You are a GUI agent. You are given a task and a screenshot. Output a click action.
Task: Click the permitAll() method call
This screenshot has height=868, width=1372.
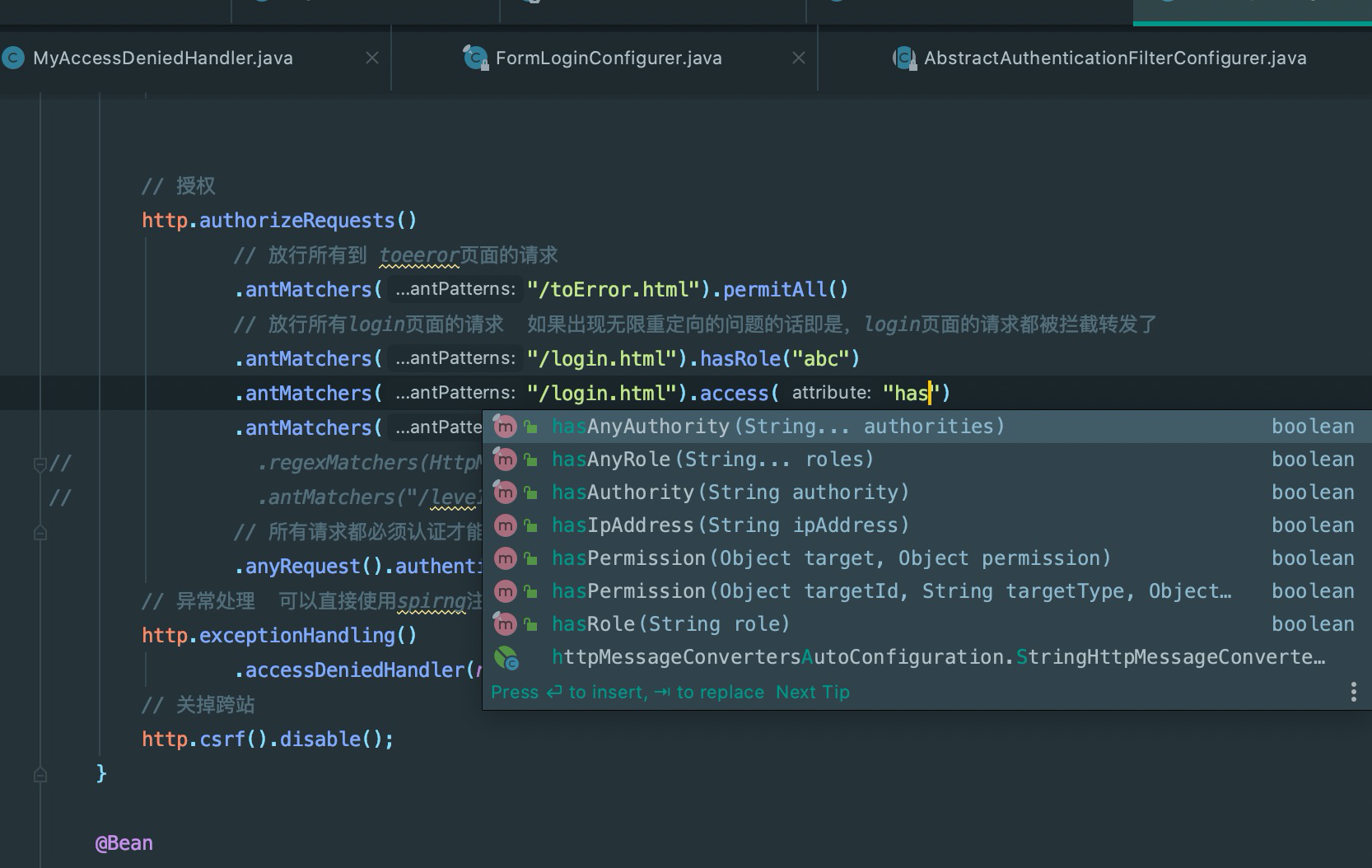[x=786, y=290]
